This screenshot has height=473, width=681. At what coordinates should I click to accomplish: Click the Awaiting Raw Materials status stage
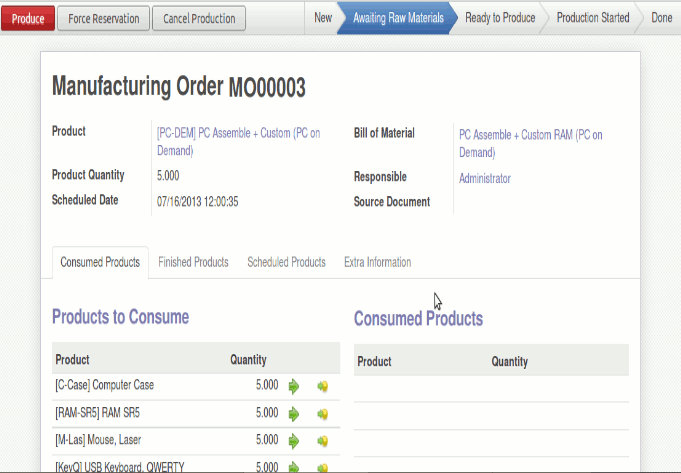tap(397, 18)
